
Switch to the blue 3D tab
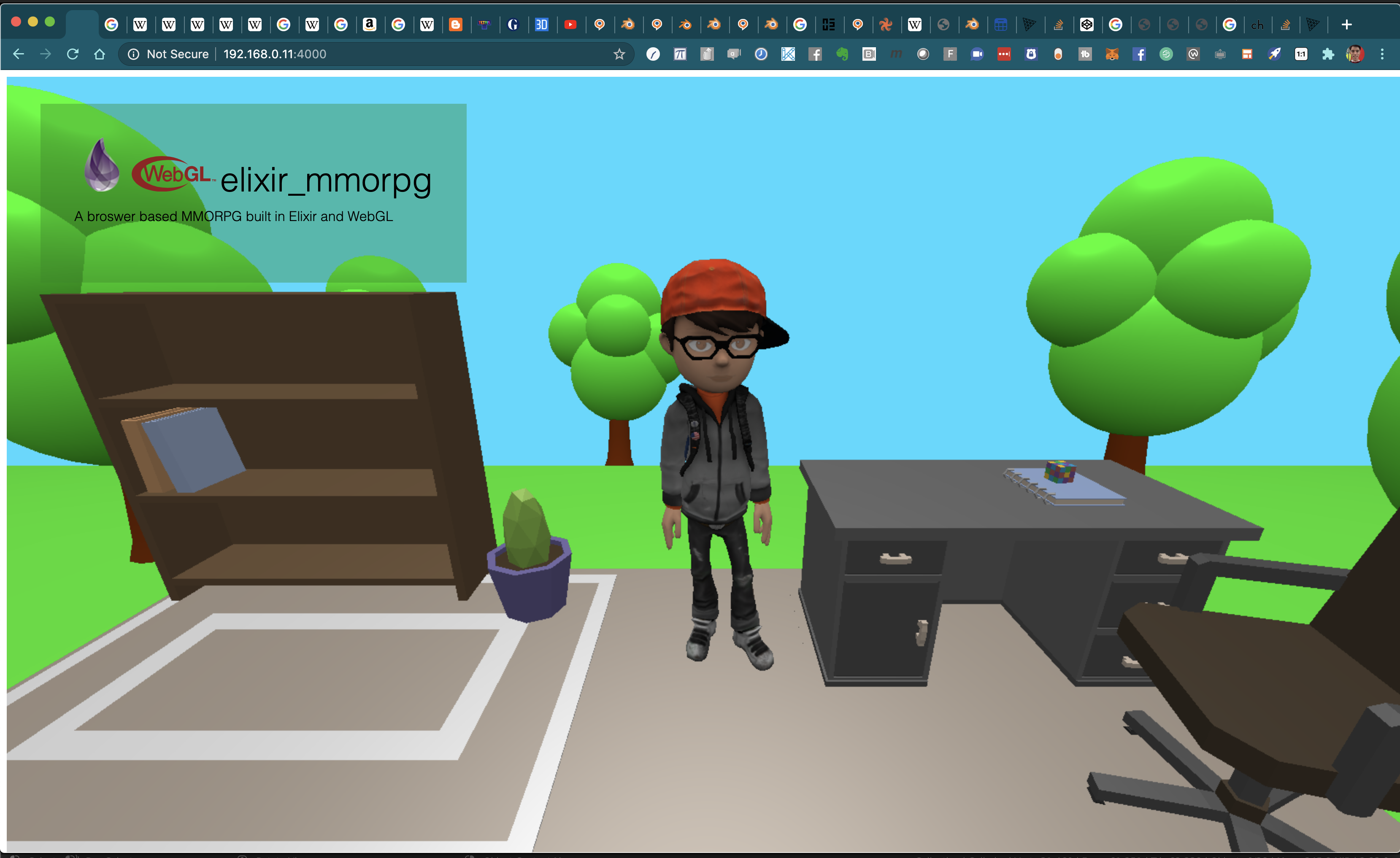point(541,24)
